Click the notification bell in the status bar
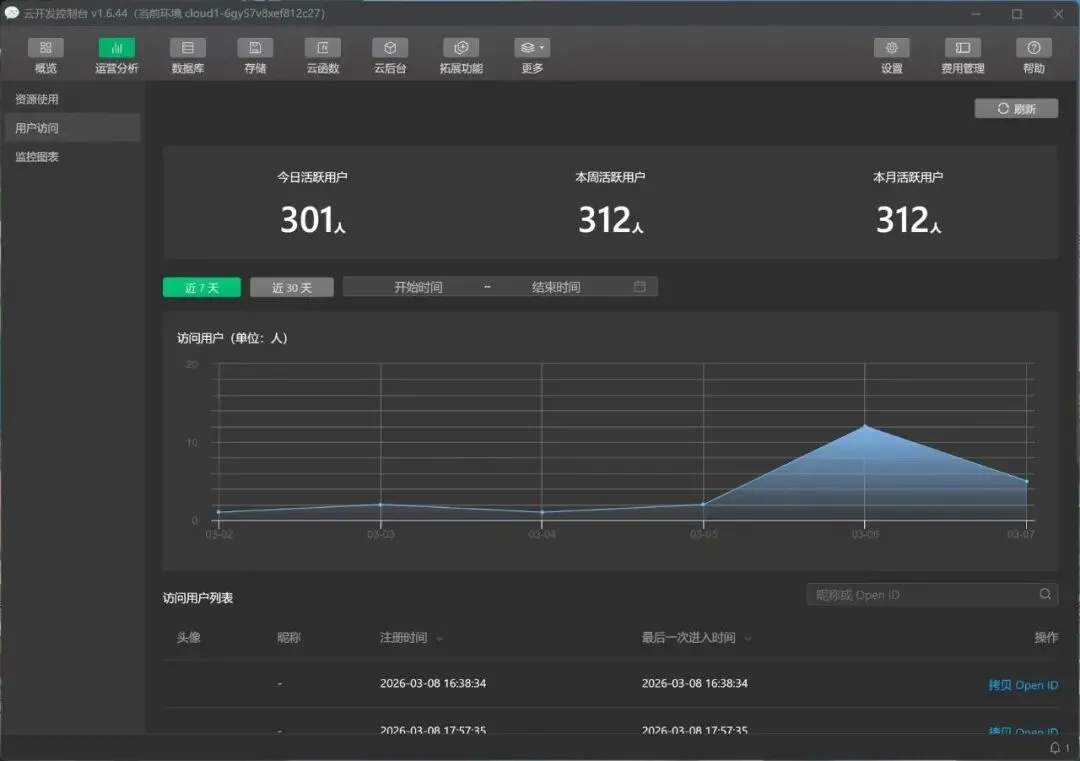 1055,747
